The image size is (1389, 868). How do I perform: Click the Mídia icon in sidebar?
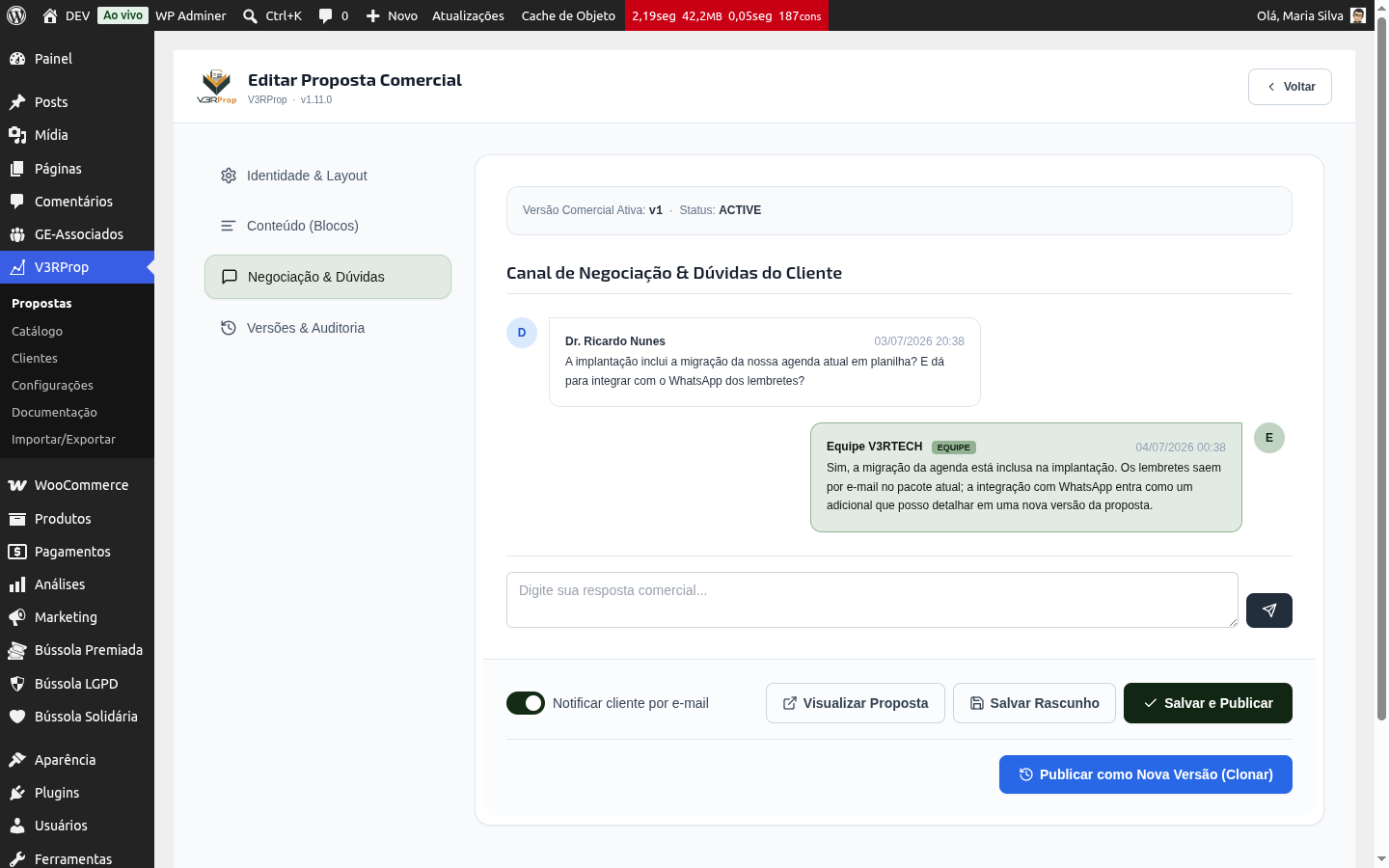click(x=17, y=135)
